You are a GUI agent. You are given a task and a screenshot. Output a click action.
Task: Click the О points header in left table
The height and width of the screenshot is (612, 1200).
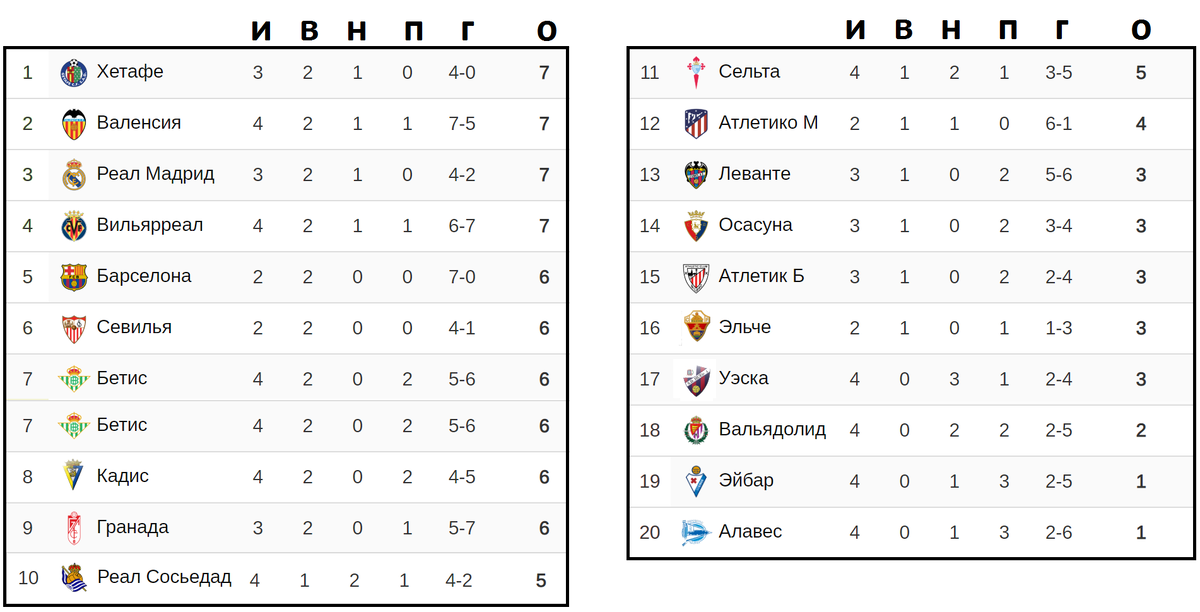tap(546, 31)
